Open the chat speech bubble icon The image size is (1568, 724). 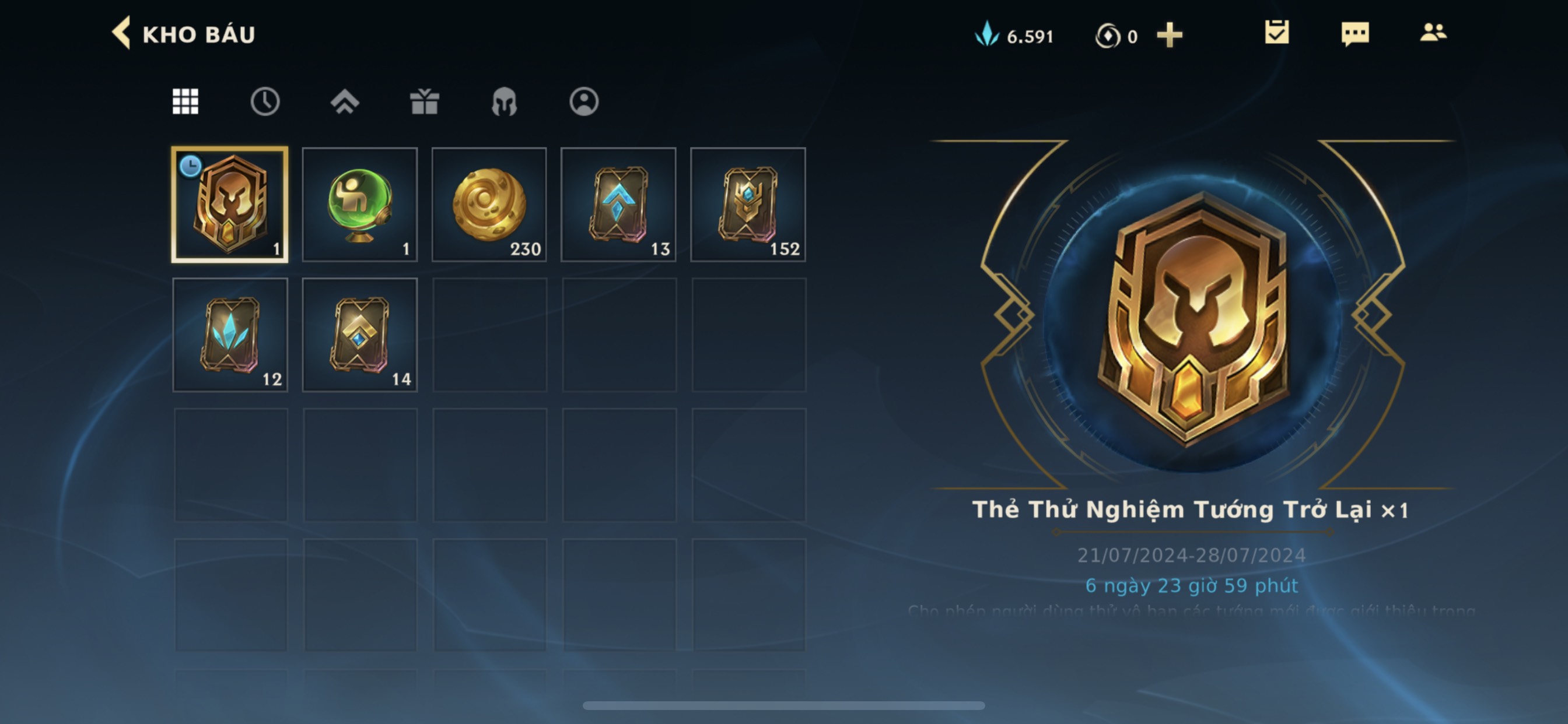[x=1355, y=33]
